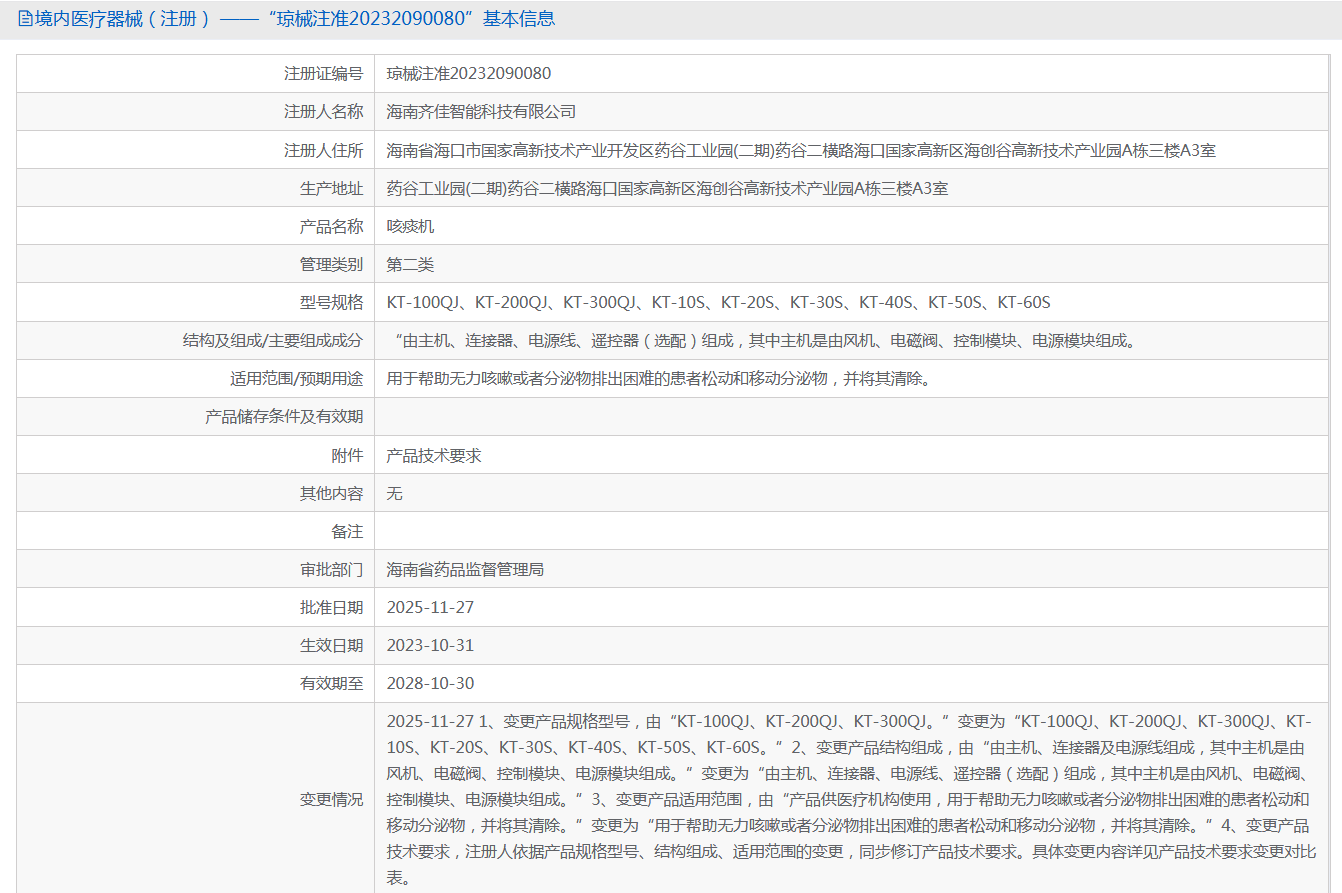
Task: Click the 附件 label
Action: 347,455
